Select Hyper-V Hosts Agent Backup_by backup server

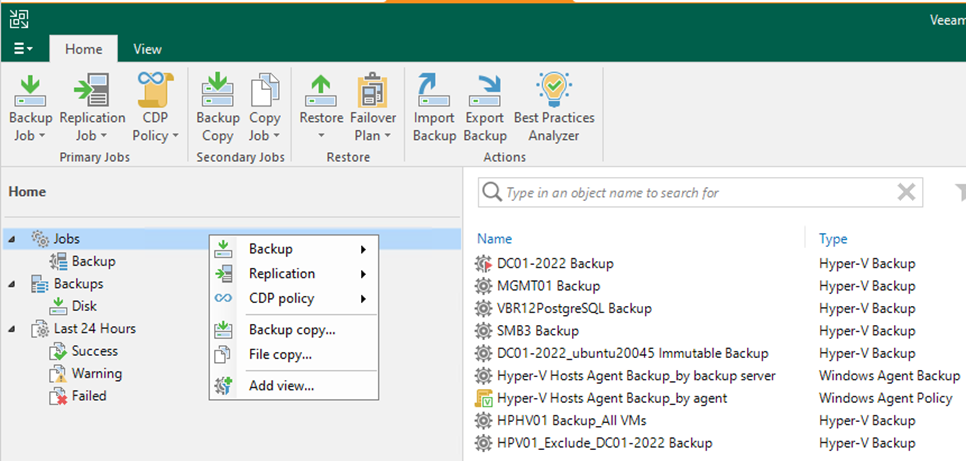click(636, 375)
